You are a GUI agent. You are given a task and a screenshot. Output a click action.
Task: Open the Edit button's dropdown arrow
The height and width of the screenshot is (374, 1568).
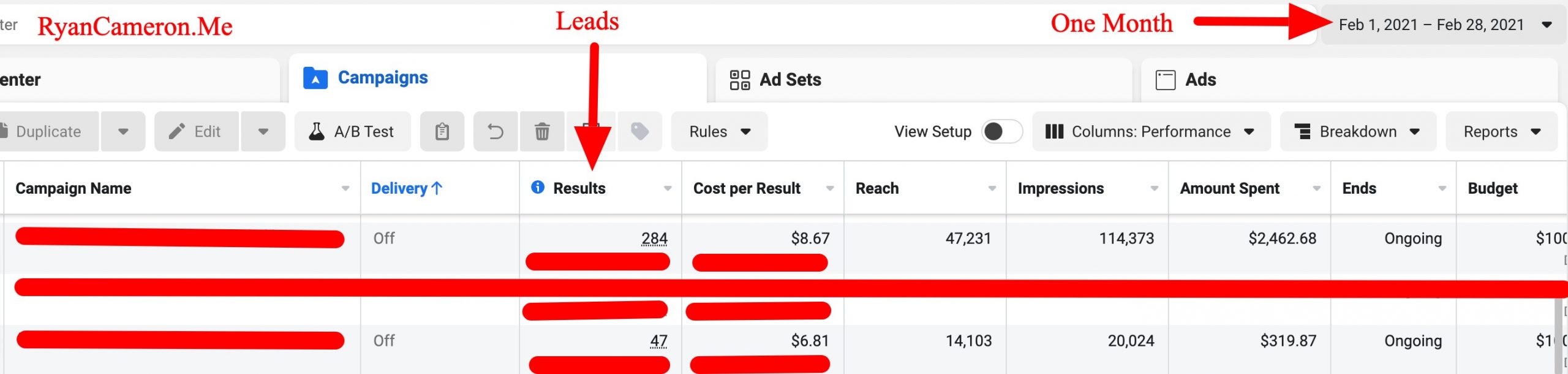click(x=263, y=131)
